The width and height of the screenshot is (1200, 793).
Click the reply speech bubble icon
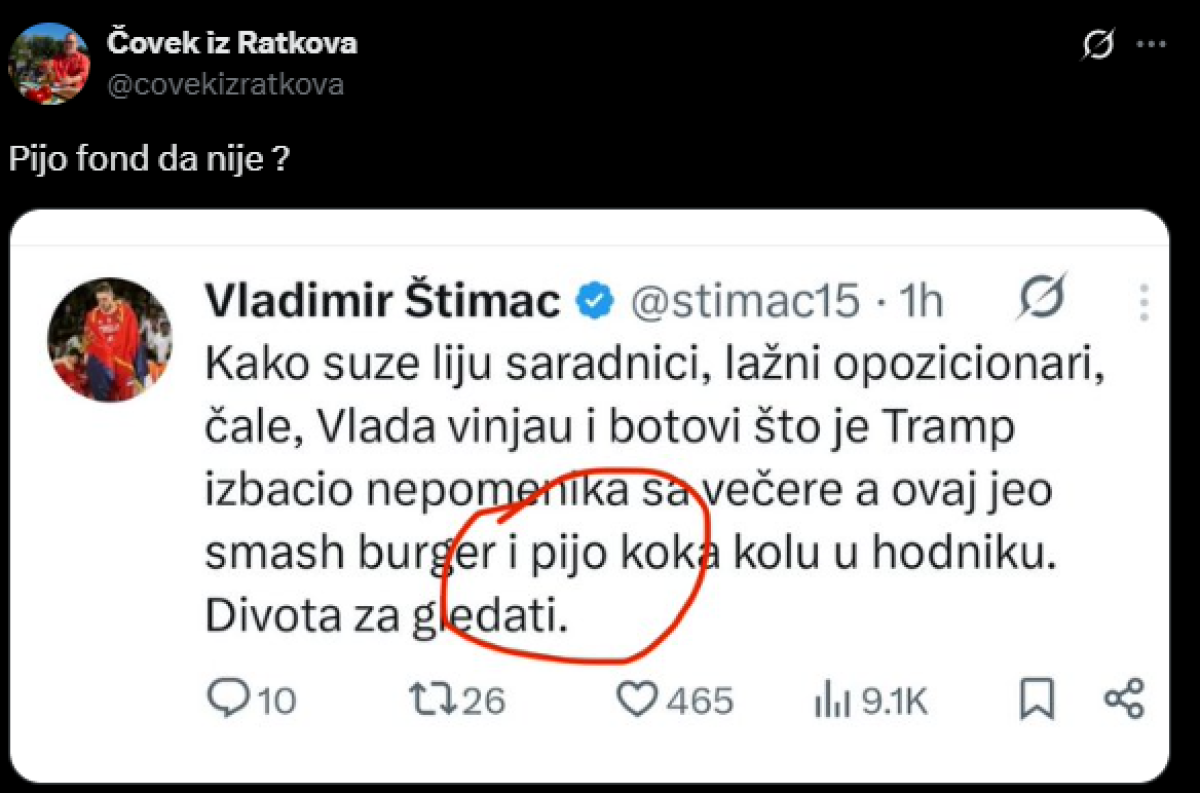226,698
